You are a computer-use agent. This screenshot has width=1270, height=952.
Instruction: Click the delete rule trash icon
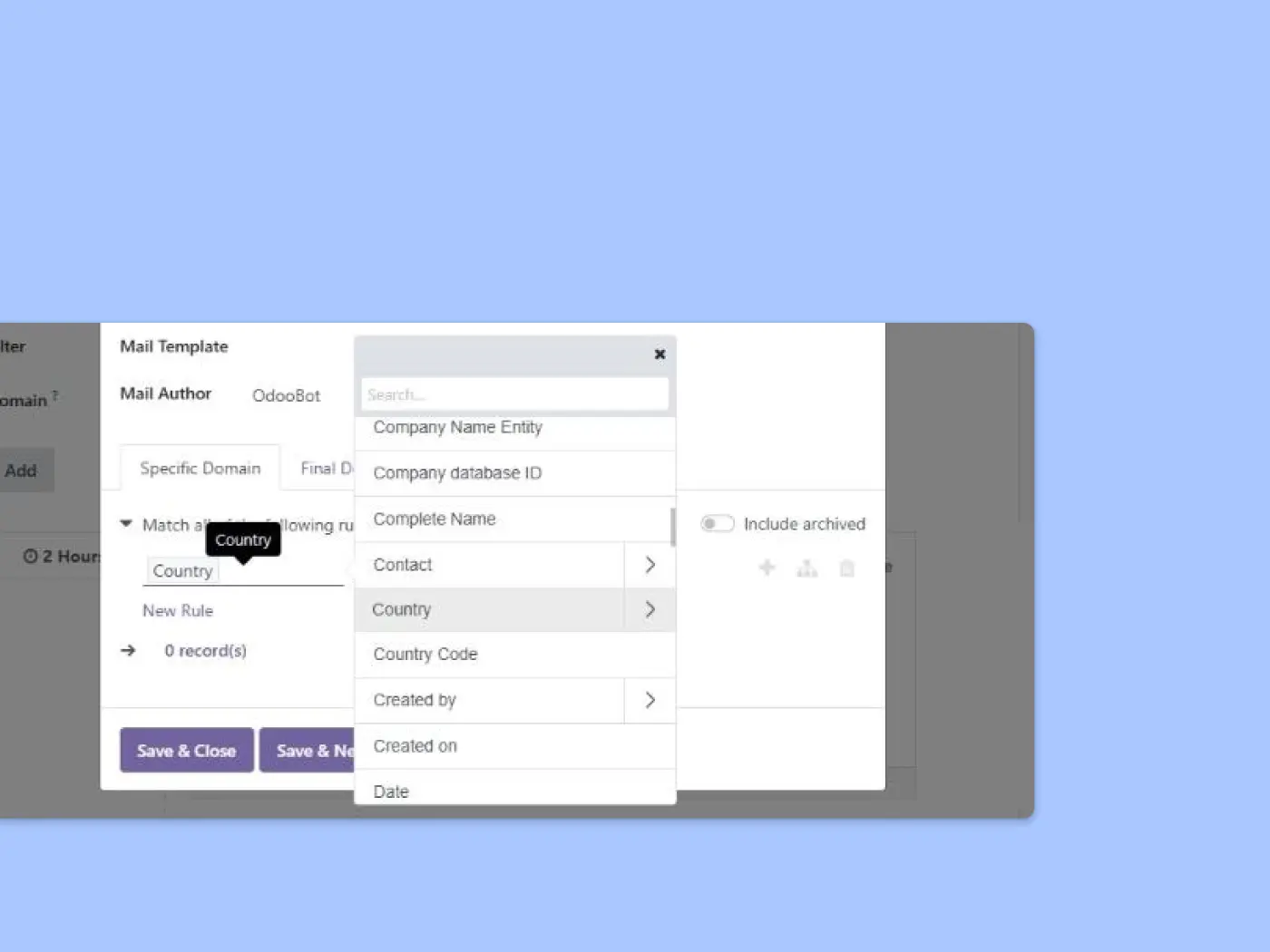click(x=846, y=568)
